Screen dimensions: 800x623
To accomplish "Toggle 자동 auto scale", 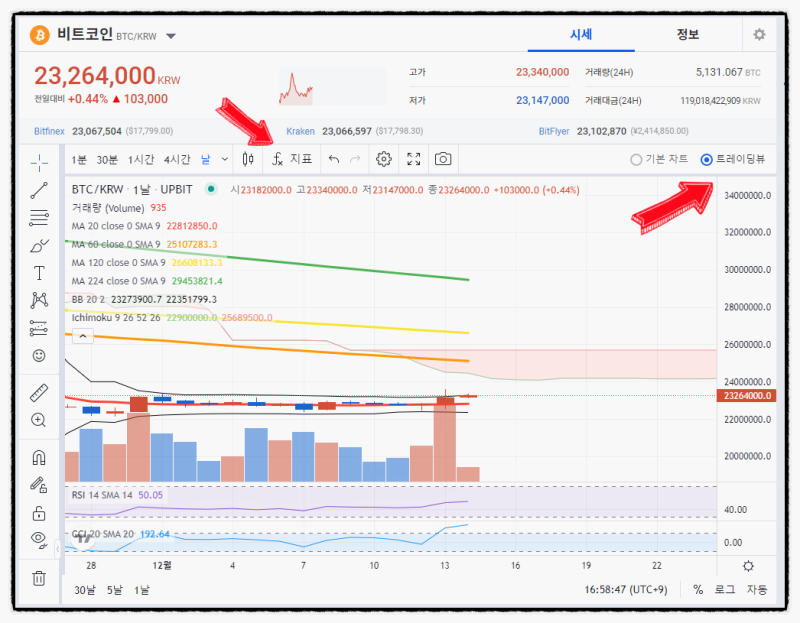I will (x=757, y=590).
